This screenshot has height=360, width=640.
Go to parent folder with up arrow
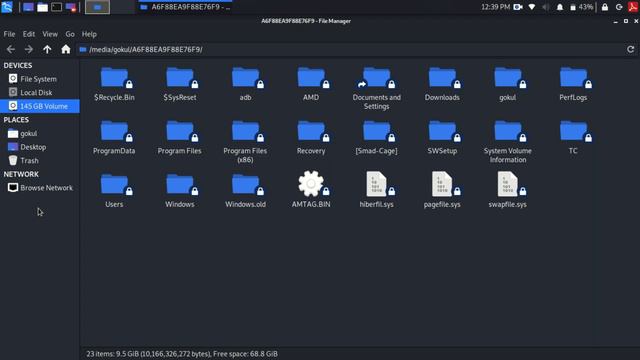point(47,49)
